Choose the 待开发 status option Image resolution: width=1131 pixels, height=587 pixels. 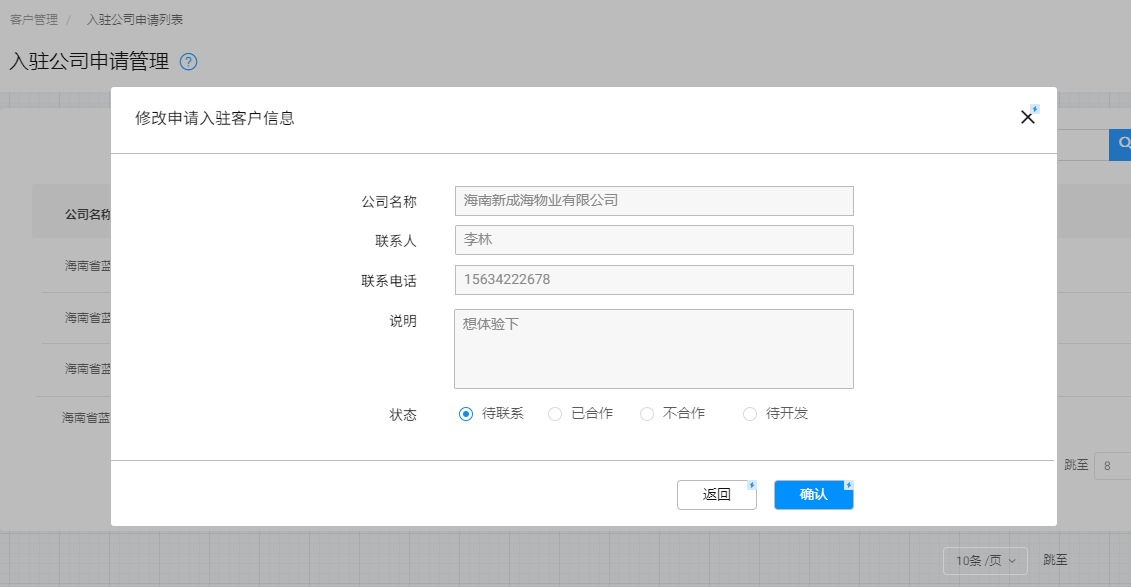coord(750,414)
